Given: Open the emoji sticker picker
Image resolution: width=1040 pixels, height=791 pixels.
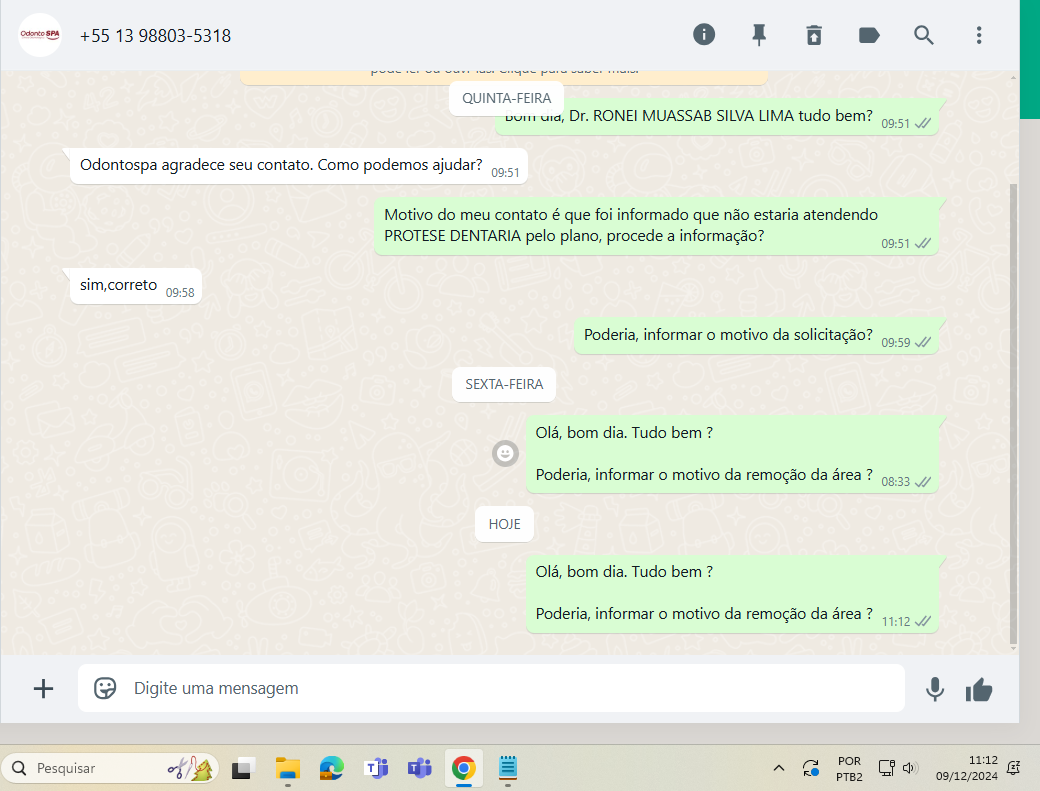Looking at the screenshot, I should (x=105, y=688).
